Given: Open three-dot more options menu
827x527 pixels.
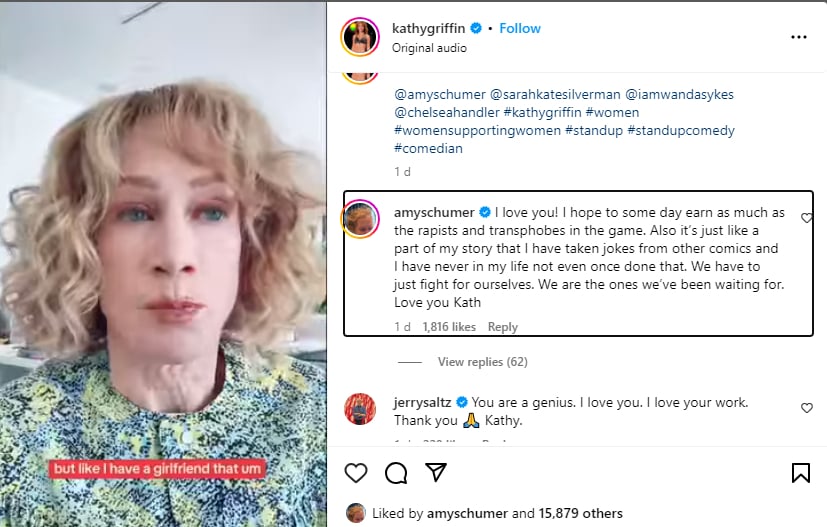Looking at the screenshot, I should tap(798, 37).
